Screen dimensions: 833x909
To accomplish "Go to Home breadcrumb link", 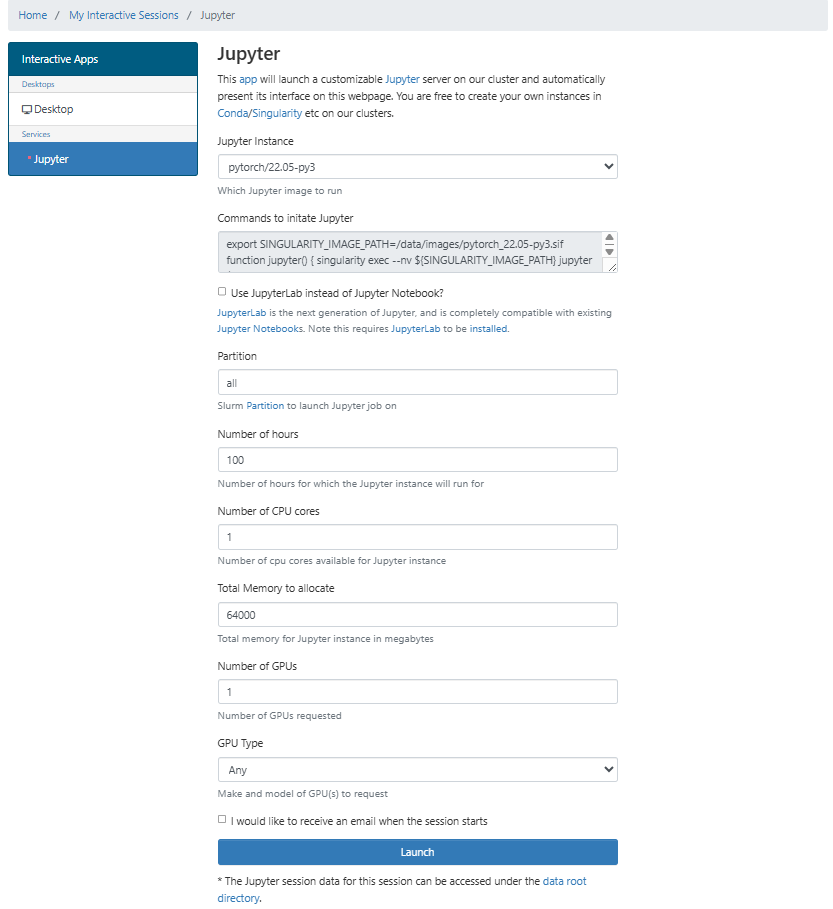I will pyautogui.click(x=33, y=15).
